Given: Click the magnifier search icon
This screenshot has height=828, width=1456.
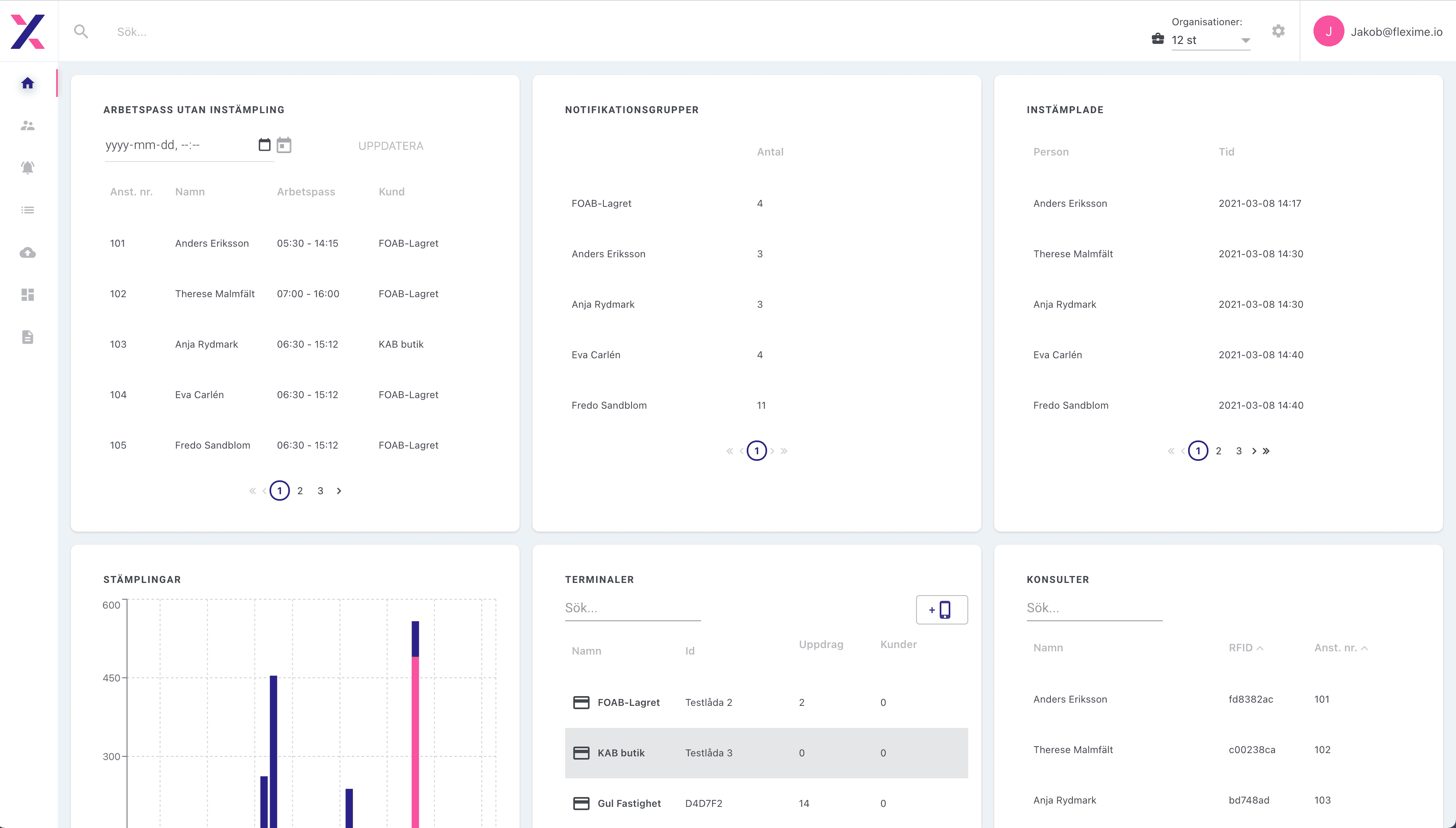Looking at the screenshot, I should (81, 31).
